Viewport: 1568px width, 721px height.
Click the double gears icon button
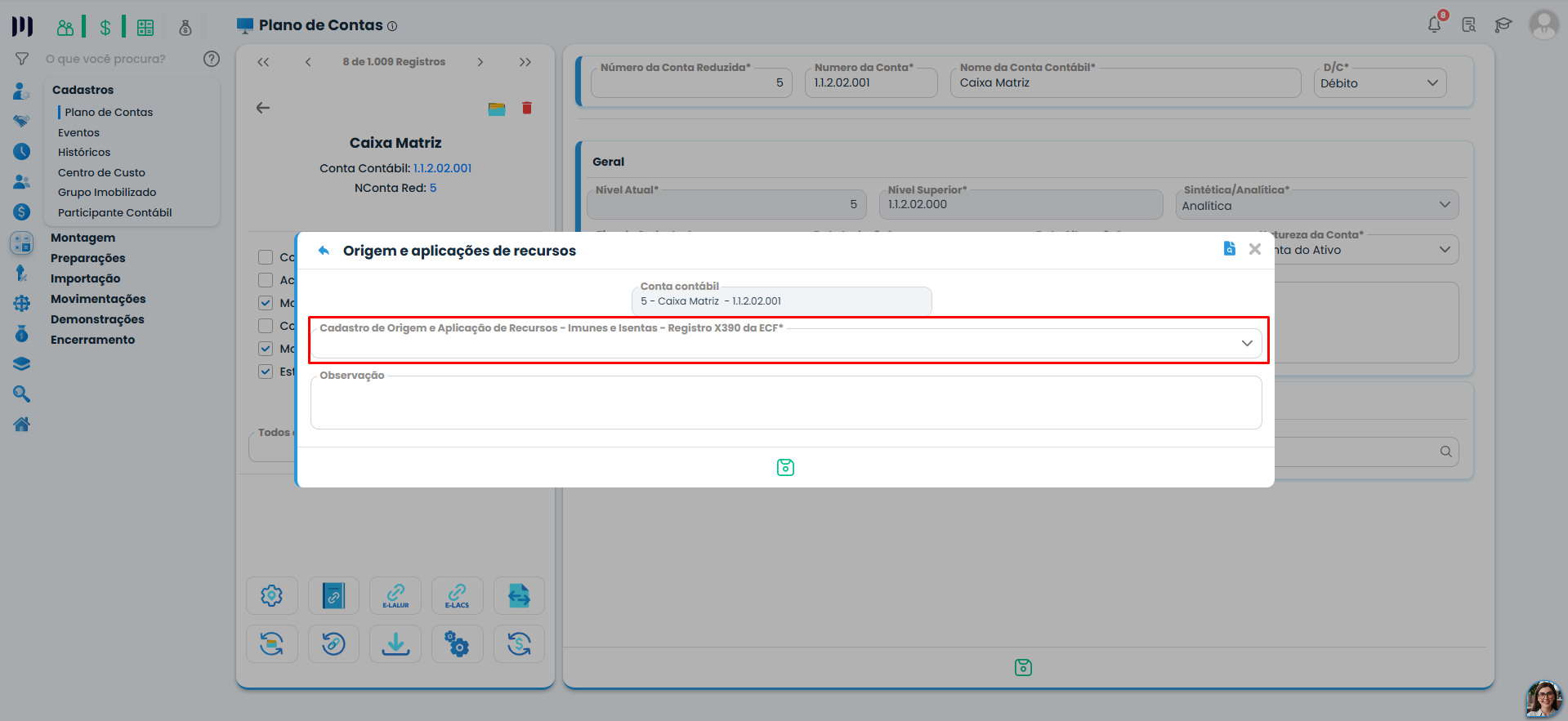click(458, 644)
